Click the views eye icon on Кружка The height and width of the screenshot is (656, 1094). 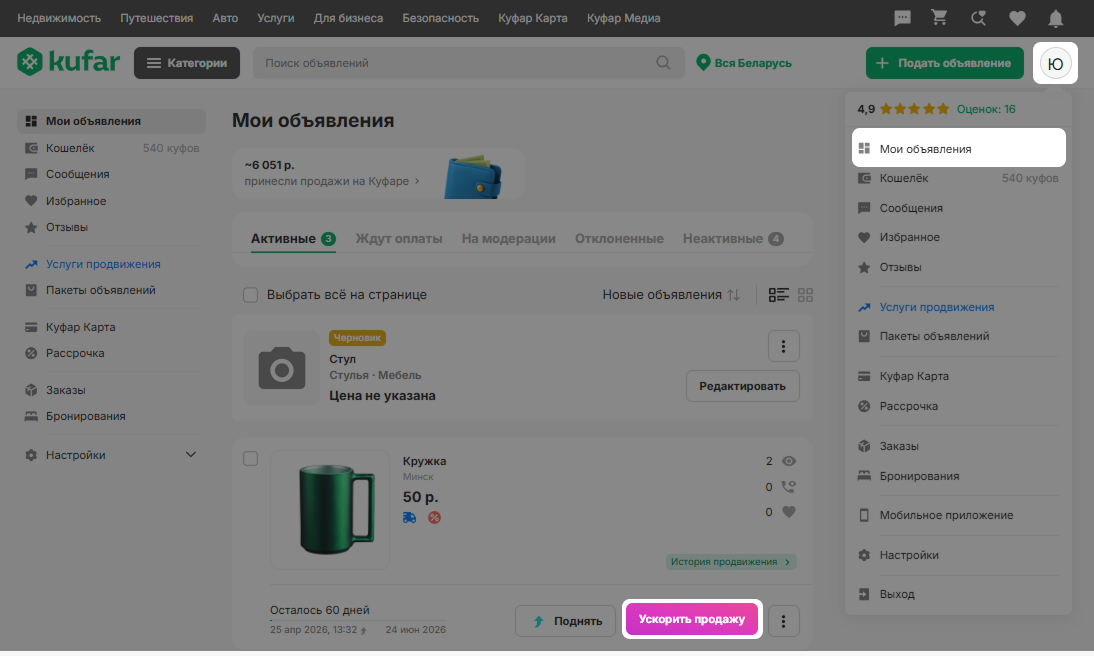pos(788,461)
